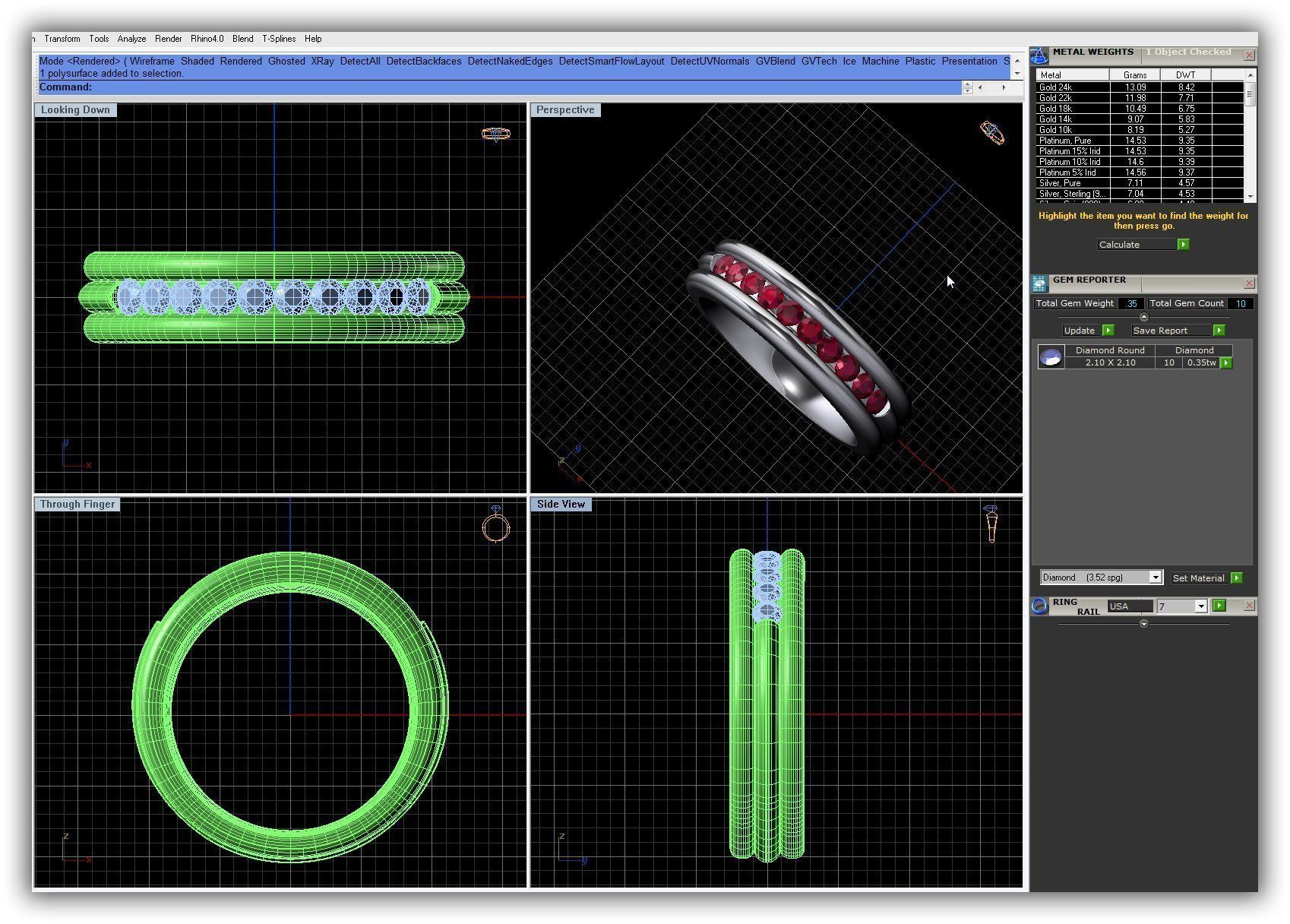Click the Perspective viewport title
This screenshot has height=924, width=1290.
click(x=565, y=110)
